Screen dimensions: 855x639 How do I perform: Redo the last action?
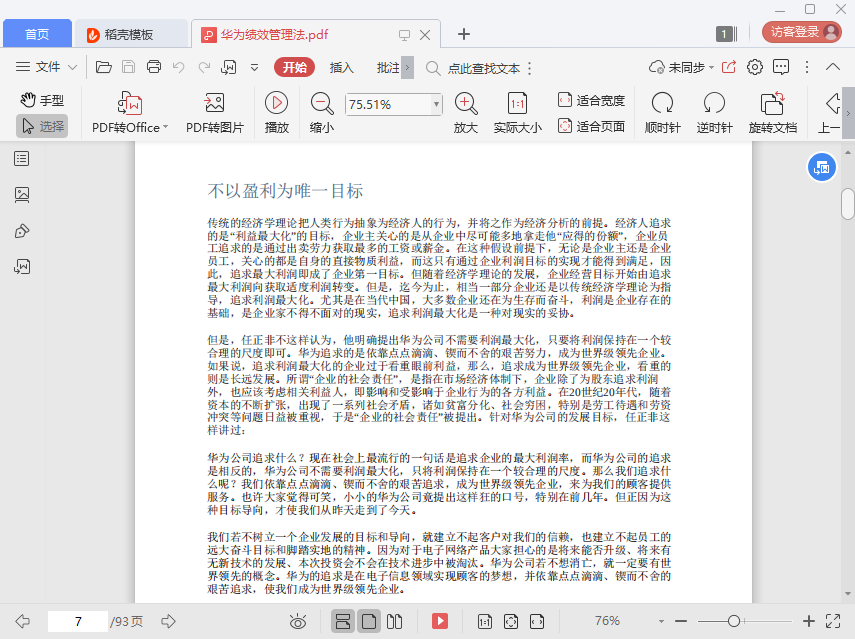click(x=204, y=67)
